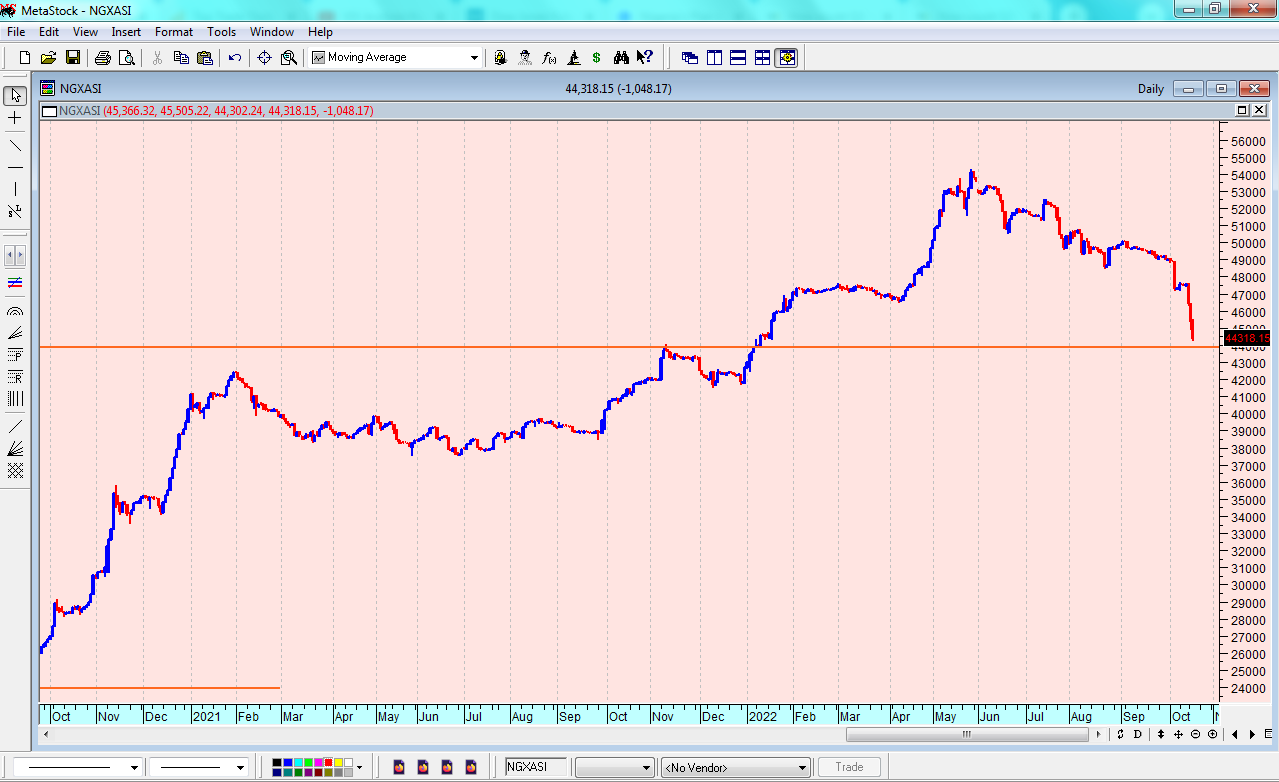The height and width of the screenshot is (782, 1279).
Task: Expand the Moving Average indicator dropdown
Action: click(x=474, y=58)
